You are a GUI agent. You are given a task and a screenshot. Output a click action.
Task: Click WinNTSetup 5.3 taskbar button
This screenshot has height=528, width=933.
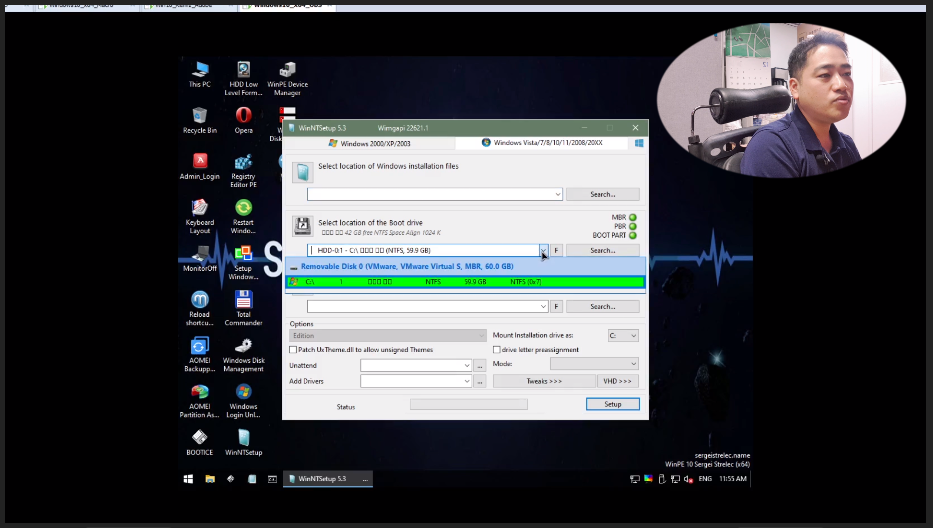coord(328,479)
